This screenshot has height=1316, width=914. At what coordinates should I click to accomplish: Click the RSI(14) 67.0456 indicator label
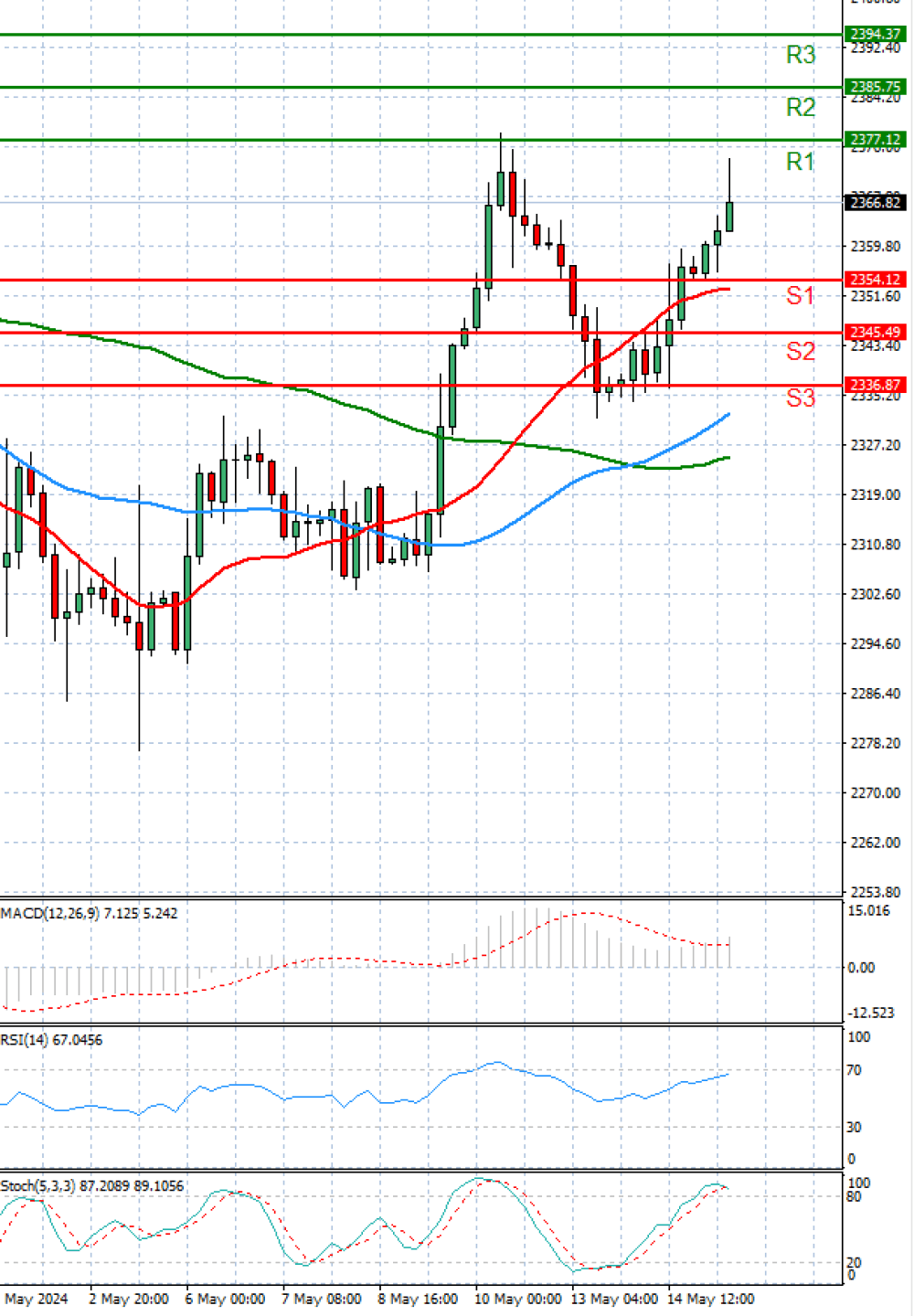(51, 1040)
